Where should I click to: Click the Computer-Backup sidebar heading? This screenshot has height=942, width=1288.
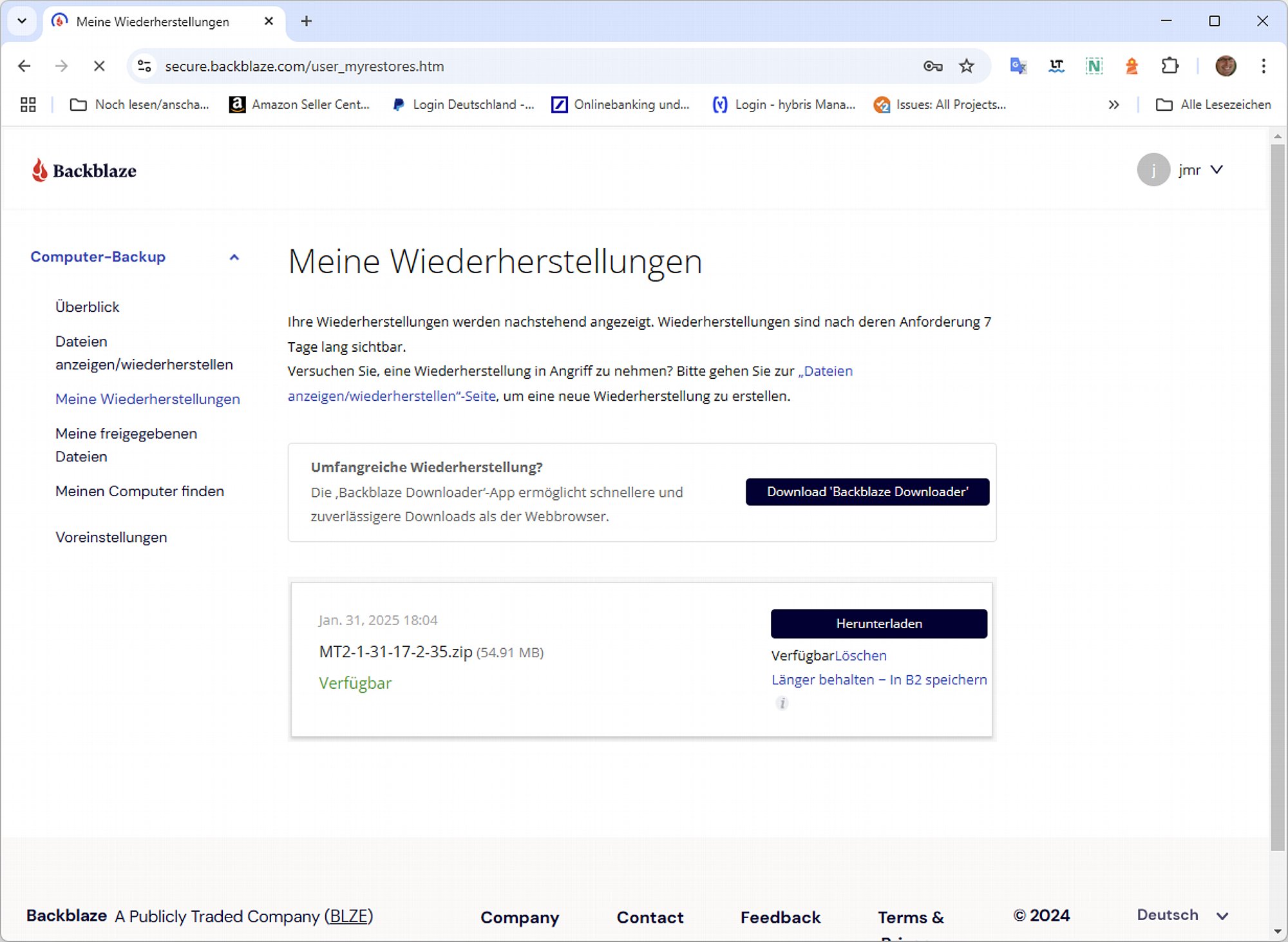[x=98, y=256]
